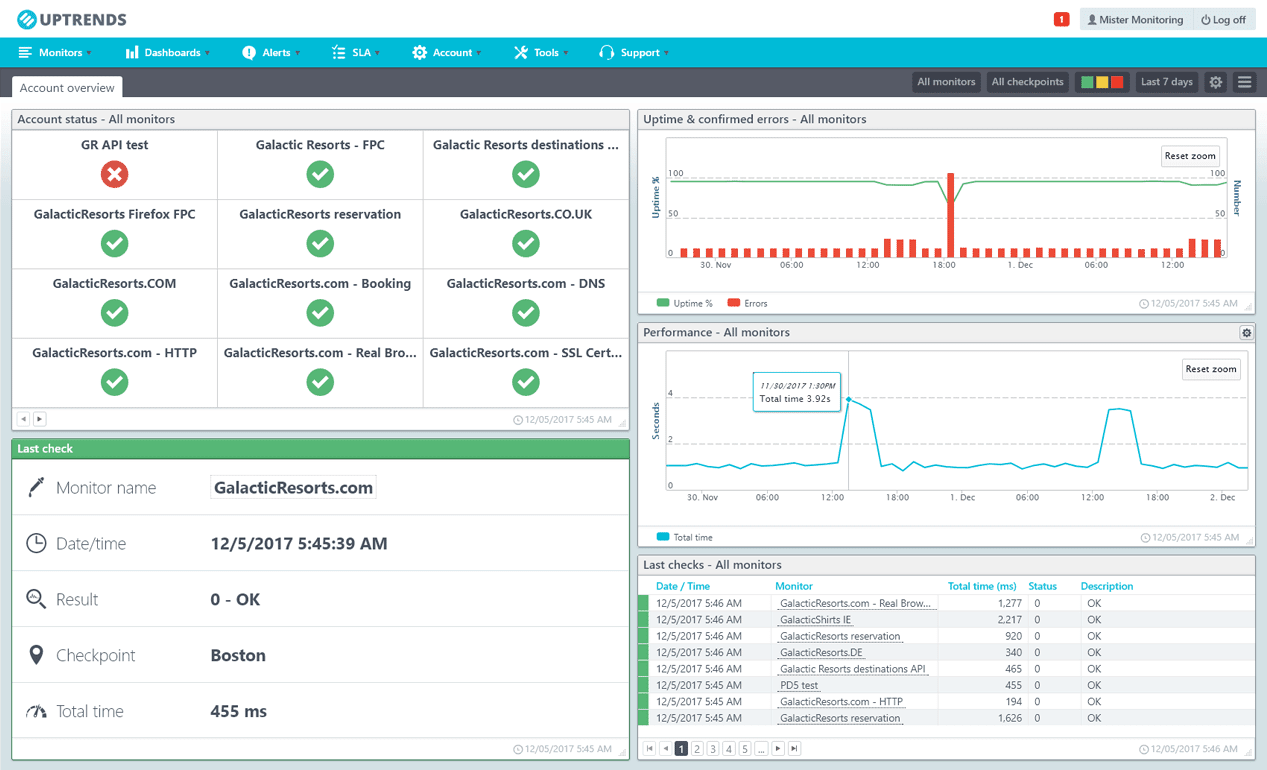Go to page 3 of Last checks
The width and height of the screenshot is (1267, 770).
713,748
